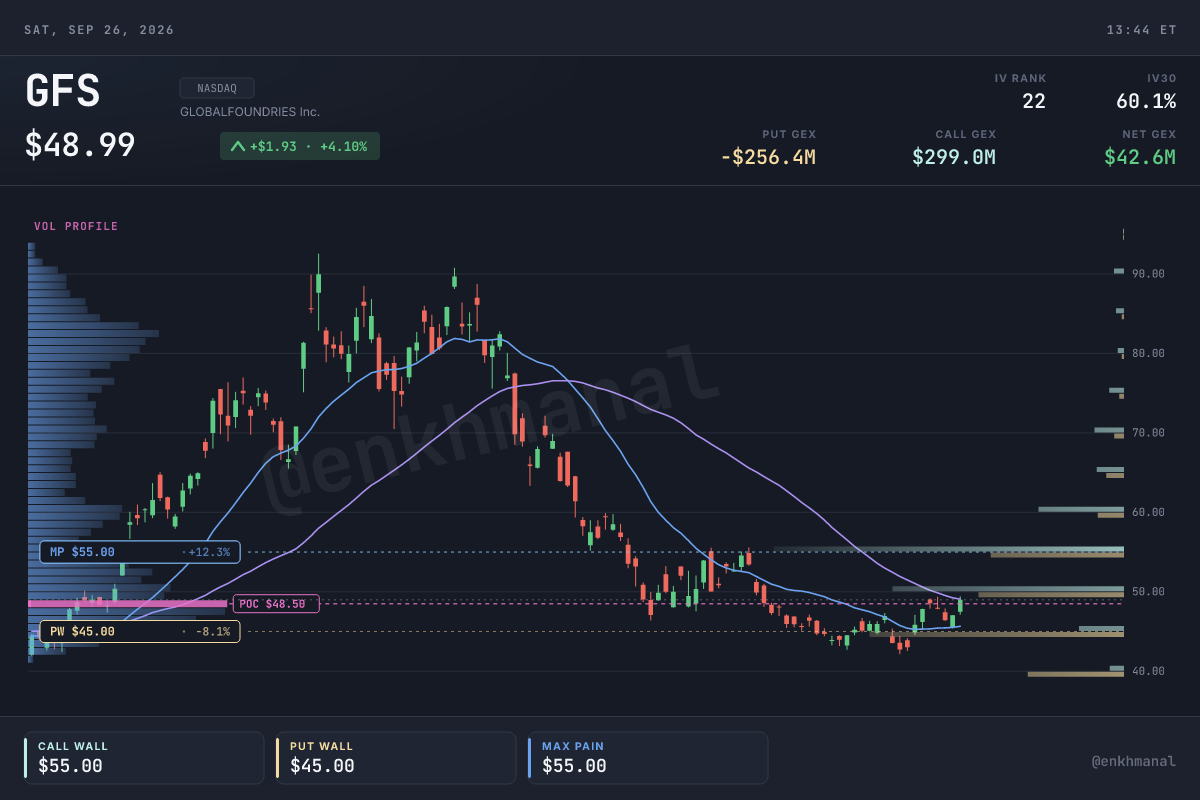Click the NET GEX value $42.6M

1140,157
